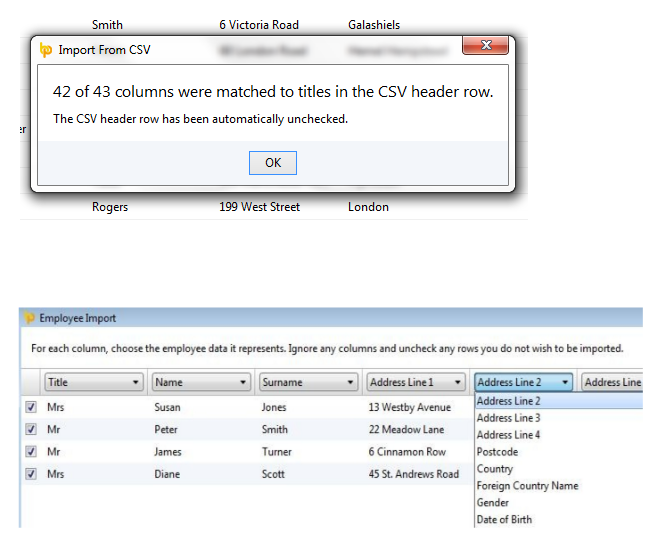Uncheck the Peter Smith row checkbox
The width and height of the screenshot is (667, 548).
click(31, 429)
